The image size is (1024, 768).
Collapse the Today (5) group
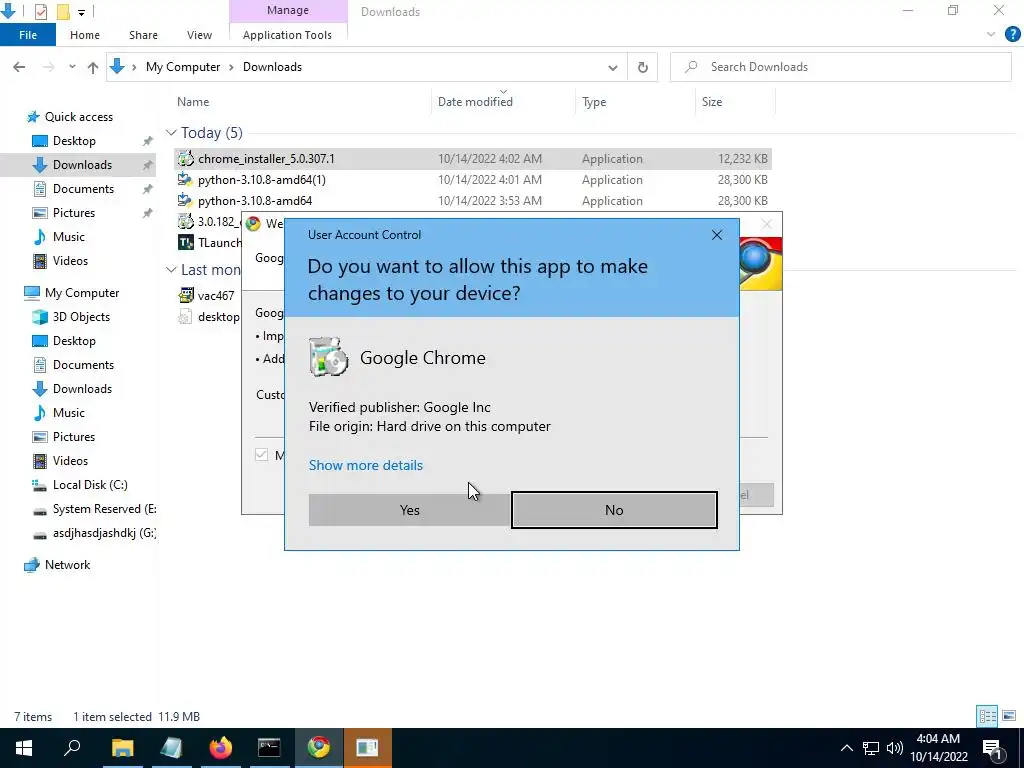(171, 133)
